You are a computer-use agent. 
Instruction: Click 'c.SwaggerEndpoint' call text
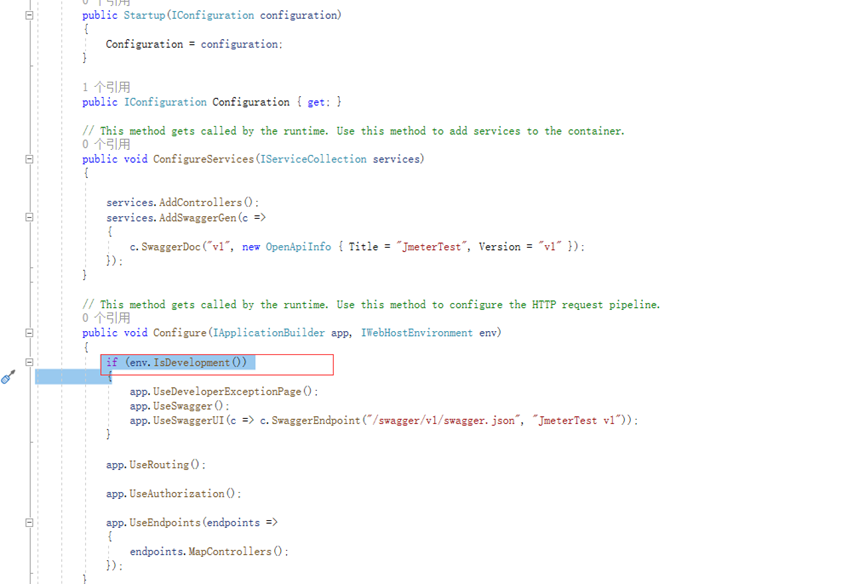point(309,420)
